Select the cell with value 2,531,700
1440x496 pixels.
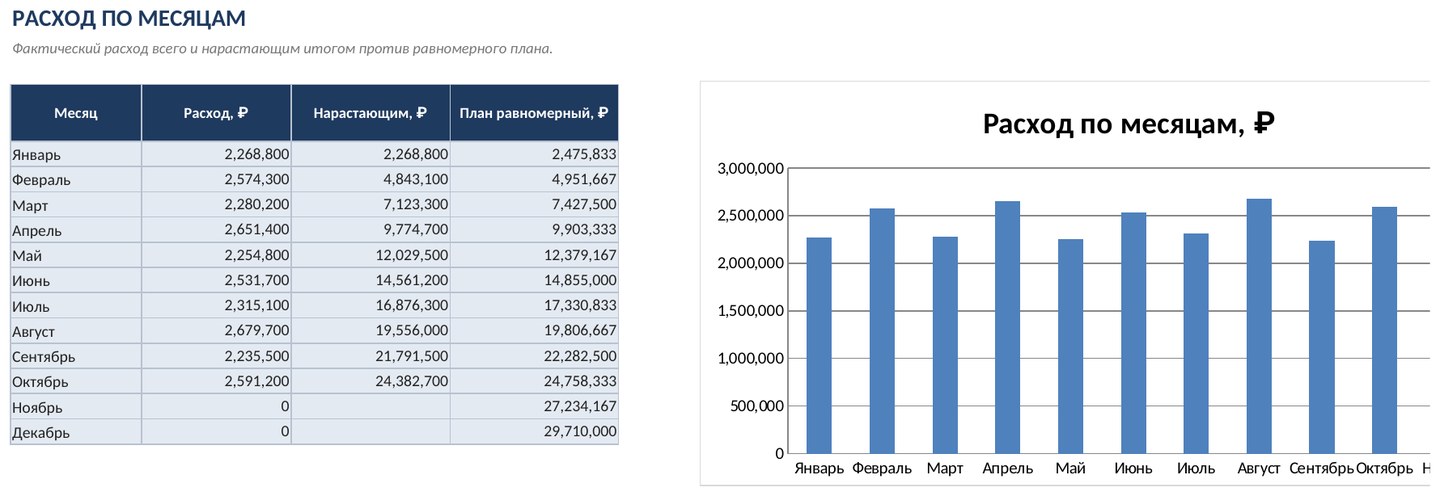coord(216,281)
